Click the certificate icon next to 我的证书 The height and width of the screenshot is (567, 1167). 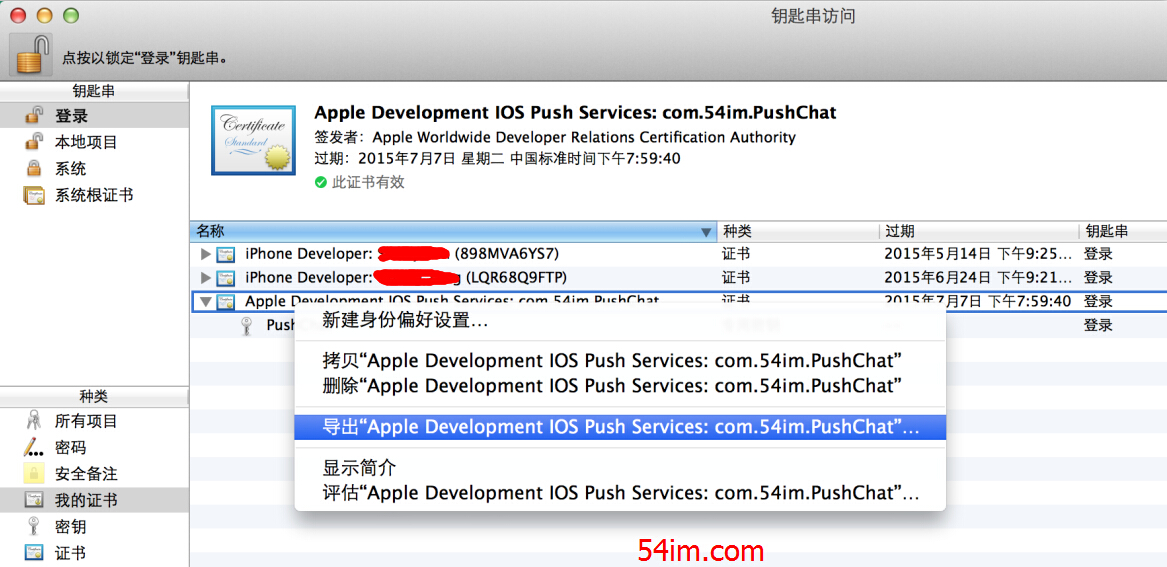pyautogui.click(x=34, y=500)
